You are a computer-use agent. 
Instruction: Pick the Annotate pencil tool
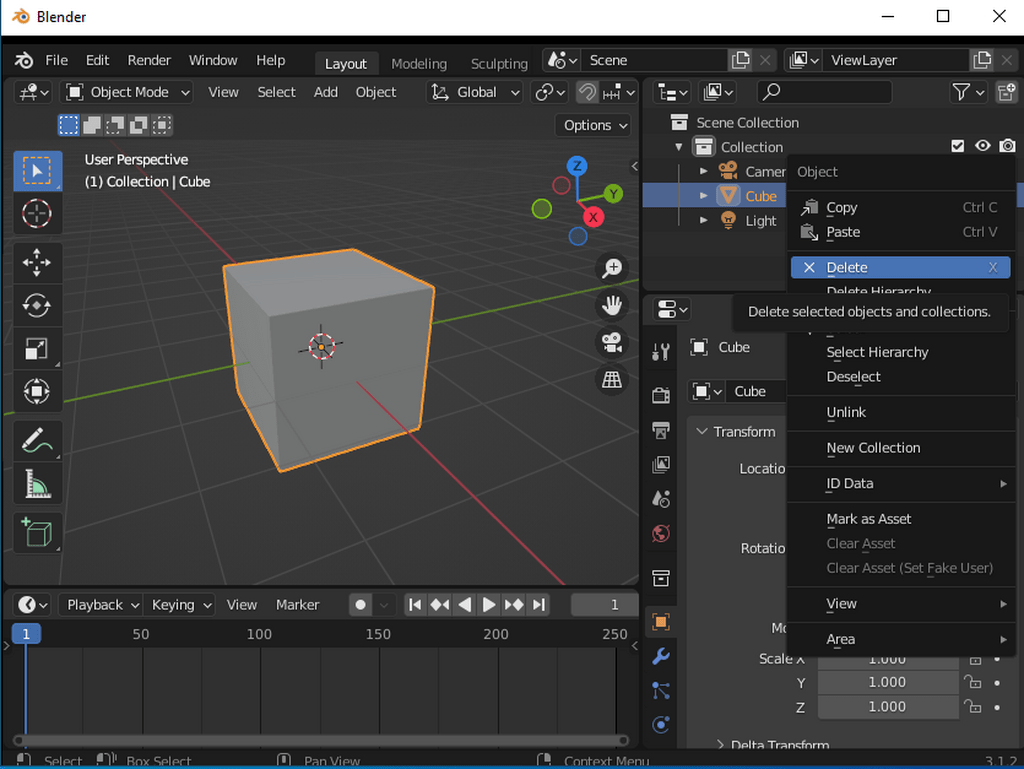tap(37, 440)
